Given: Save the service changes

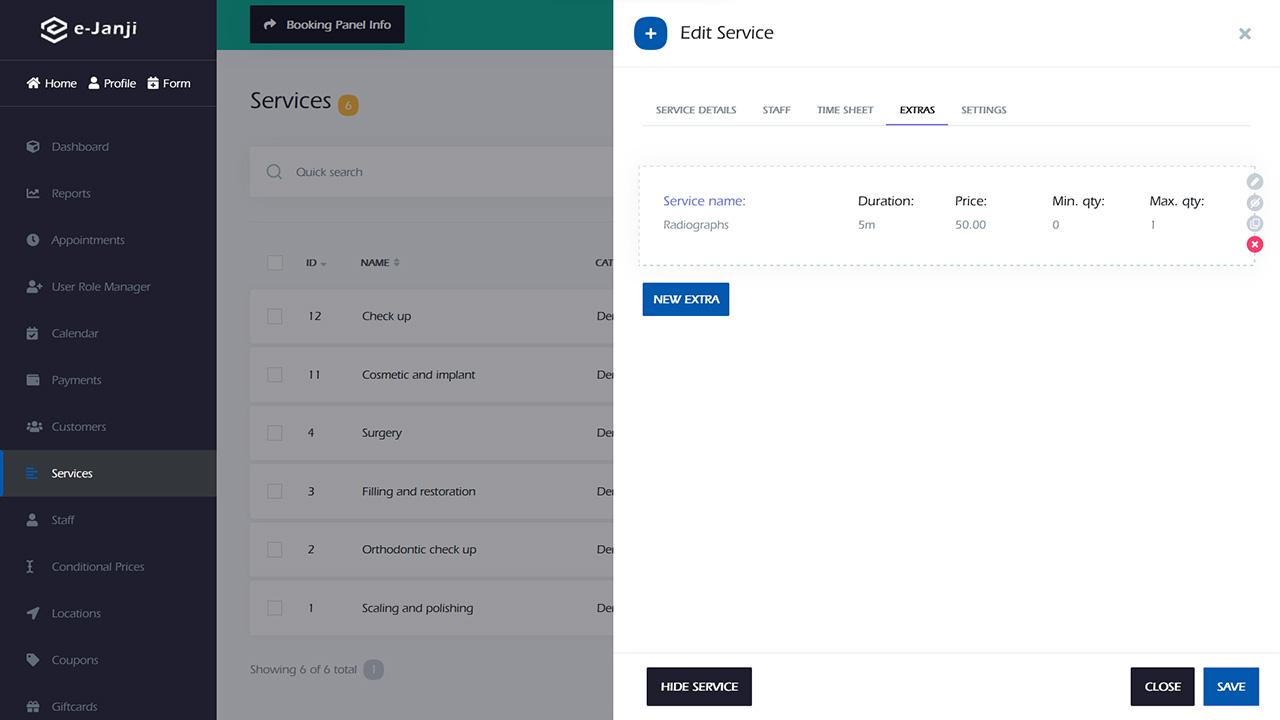Looking at the screenshot, I should click(x=1231, y=687).
